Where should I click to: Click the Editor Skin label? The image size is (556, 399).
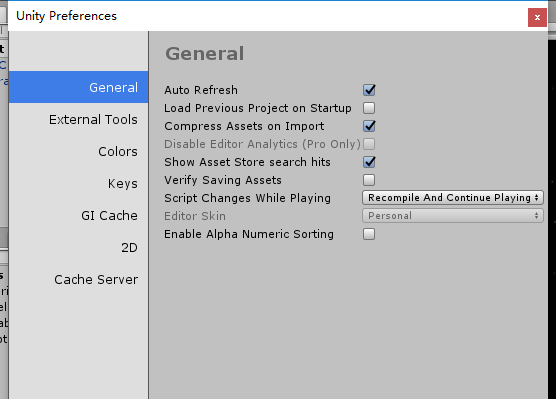click(x=195, y=216)
